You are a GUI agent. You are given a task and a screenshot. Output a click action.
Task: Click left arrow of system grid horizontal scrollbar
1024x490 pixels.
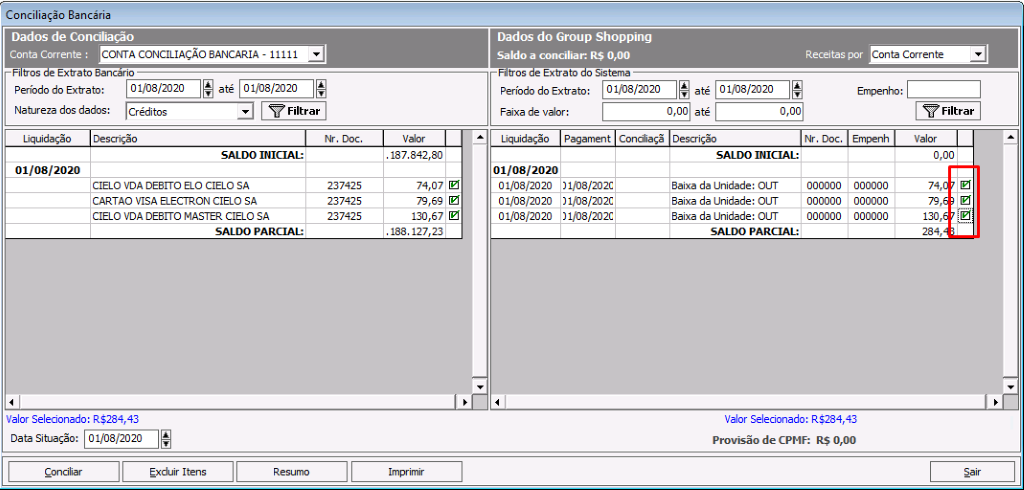pos(498,402)
